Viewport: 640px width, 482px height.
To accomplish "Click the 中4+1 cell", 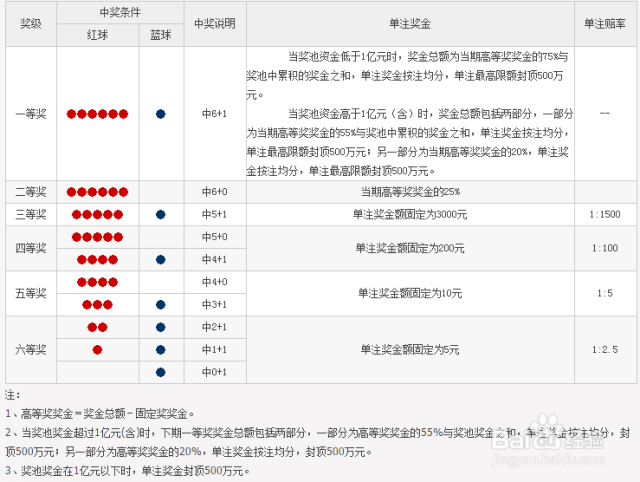I will click(x=215, y=259).
